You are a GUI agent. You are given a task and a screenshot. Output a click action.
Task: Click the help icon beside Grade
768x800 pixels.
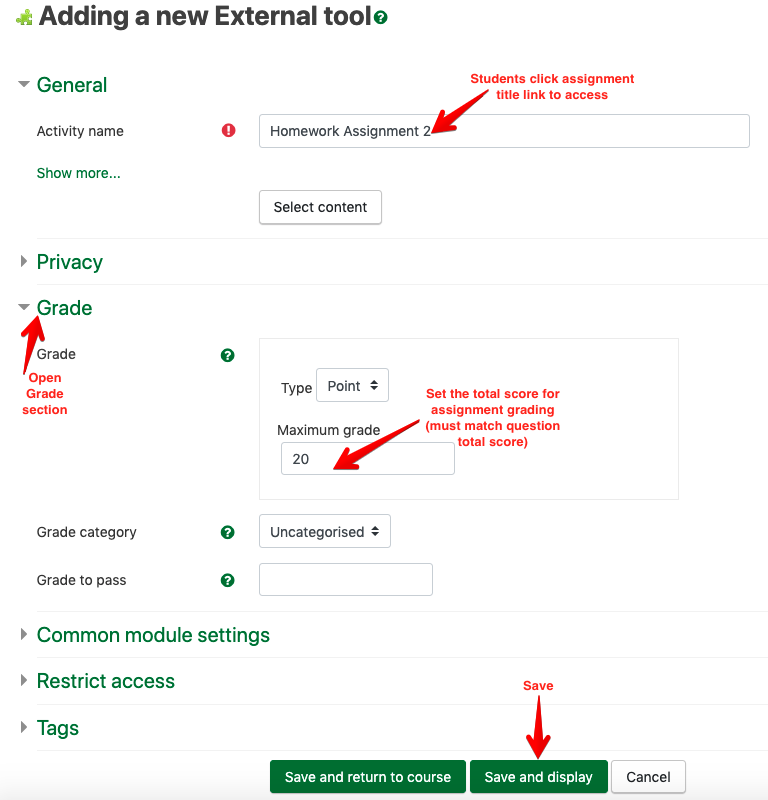coord(227,355)
